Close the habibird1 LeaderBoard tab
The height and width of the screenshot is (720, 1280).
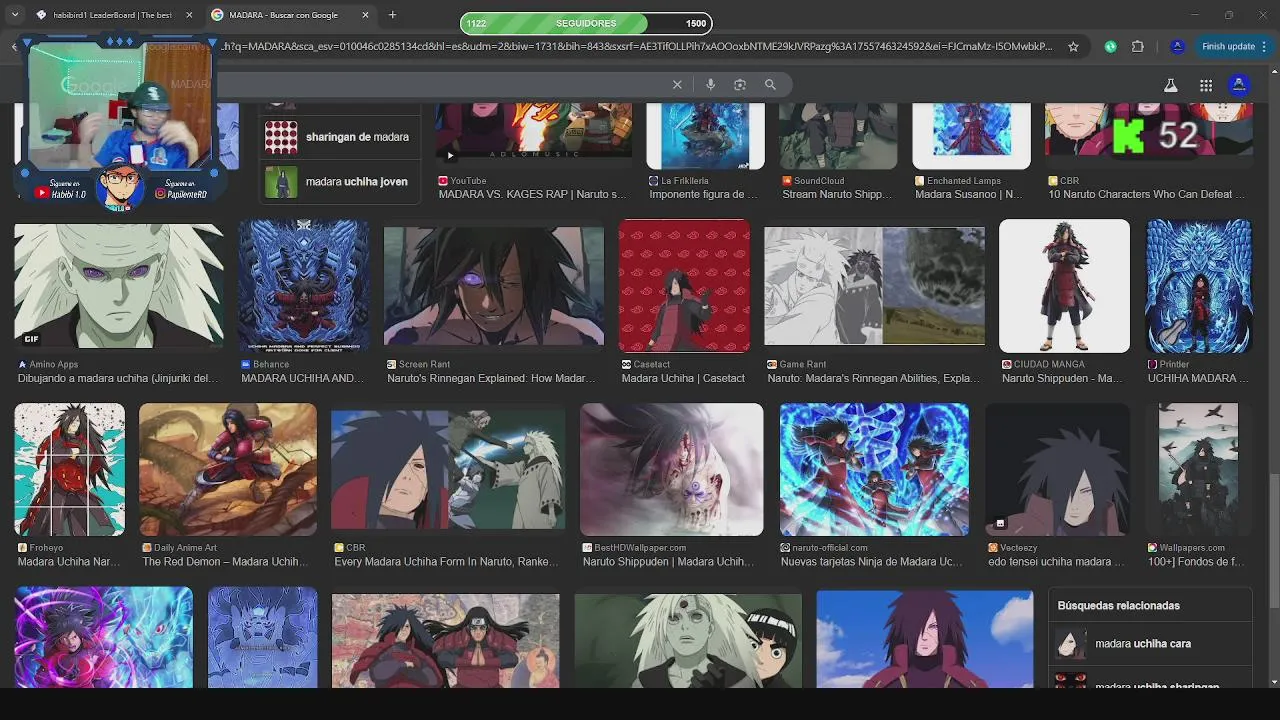pyautogui.click(x=189, y=15)
